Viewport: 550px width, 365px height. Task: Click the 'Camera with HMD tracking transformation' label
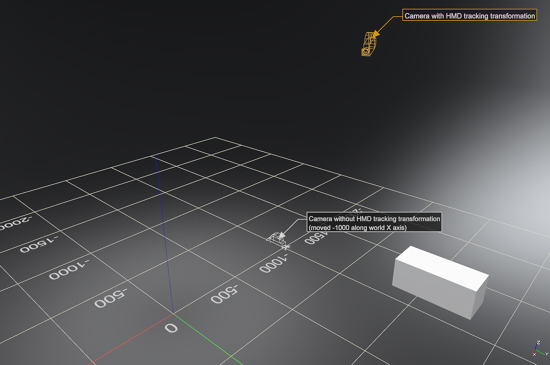(x=469, y=15)
